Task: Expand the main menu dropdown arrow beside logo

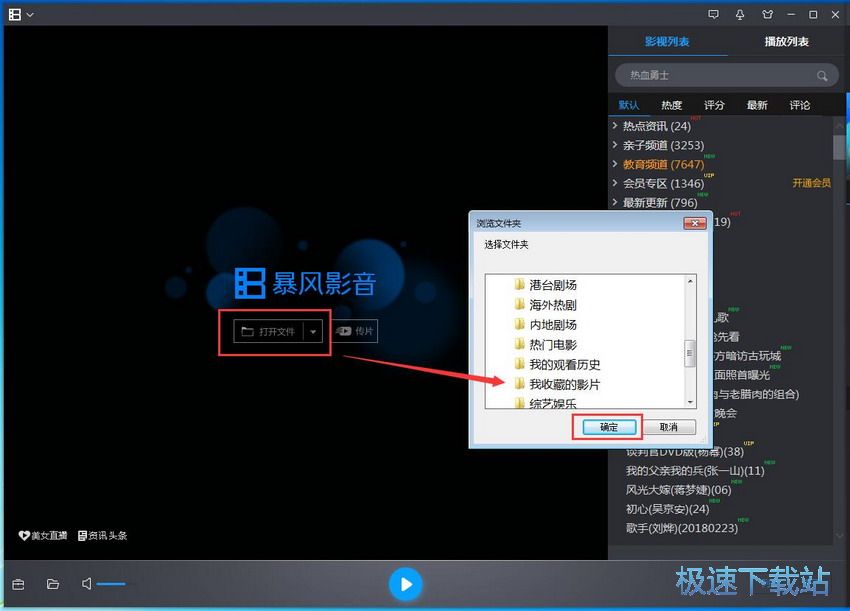Action: click(x=30, y=15)
